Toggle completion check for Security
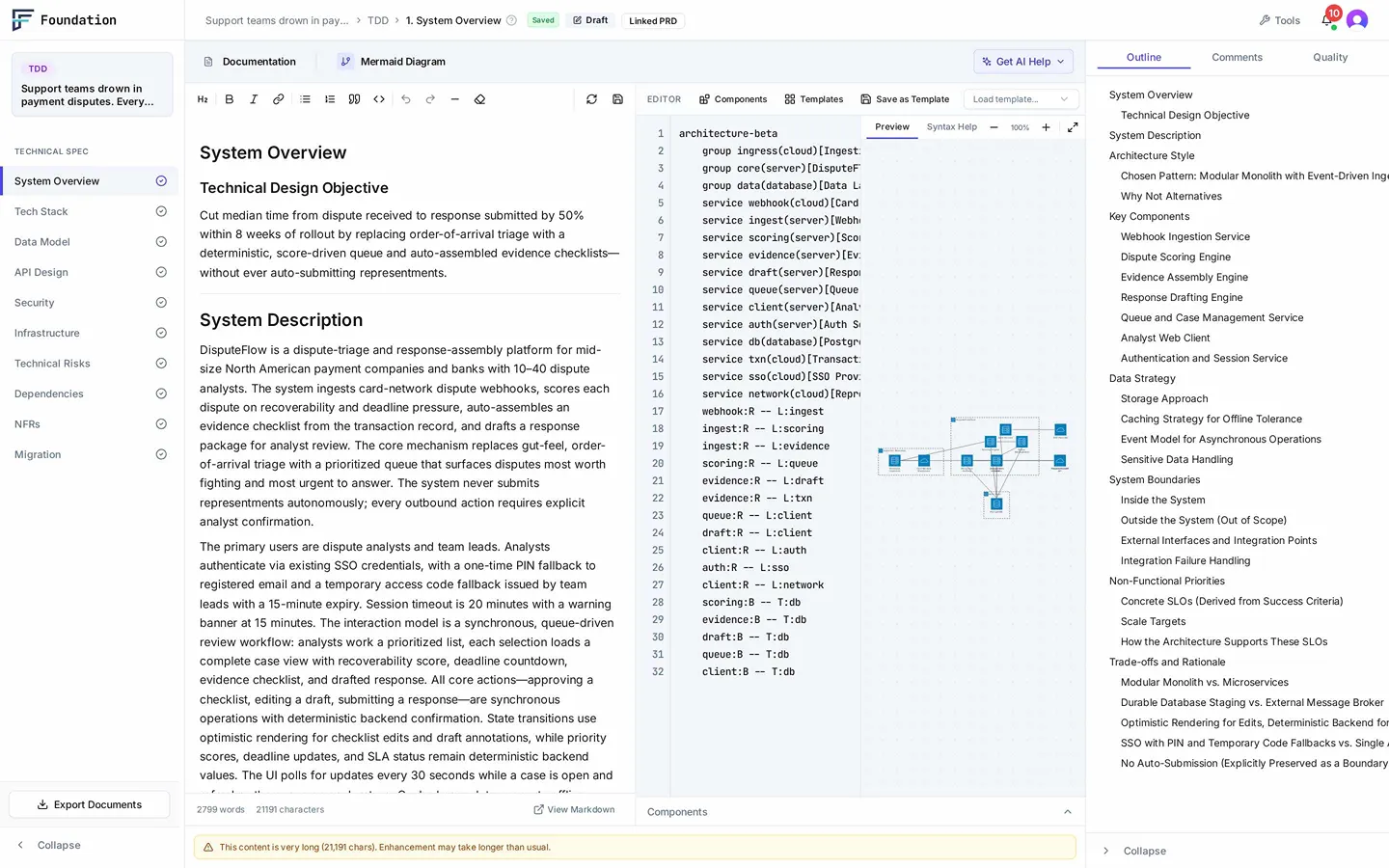Screen dimensions: 1389x868 [x=161, y=303]
